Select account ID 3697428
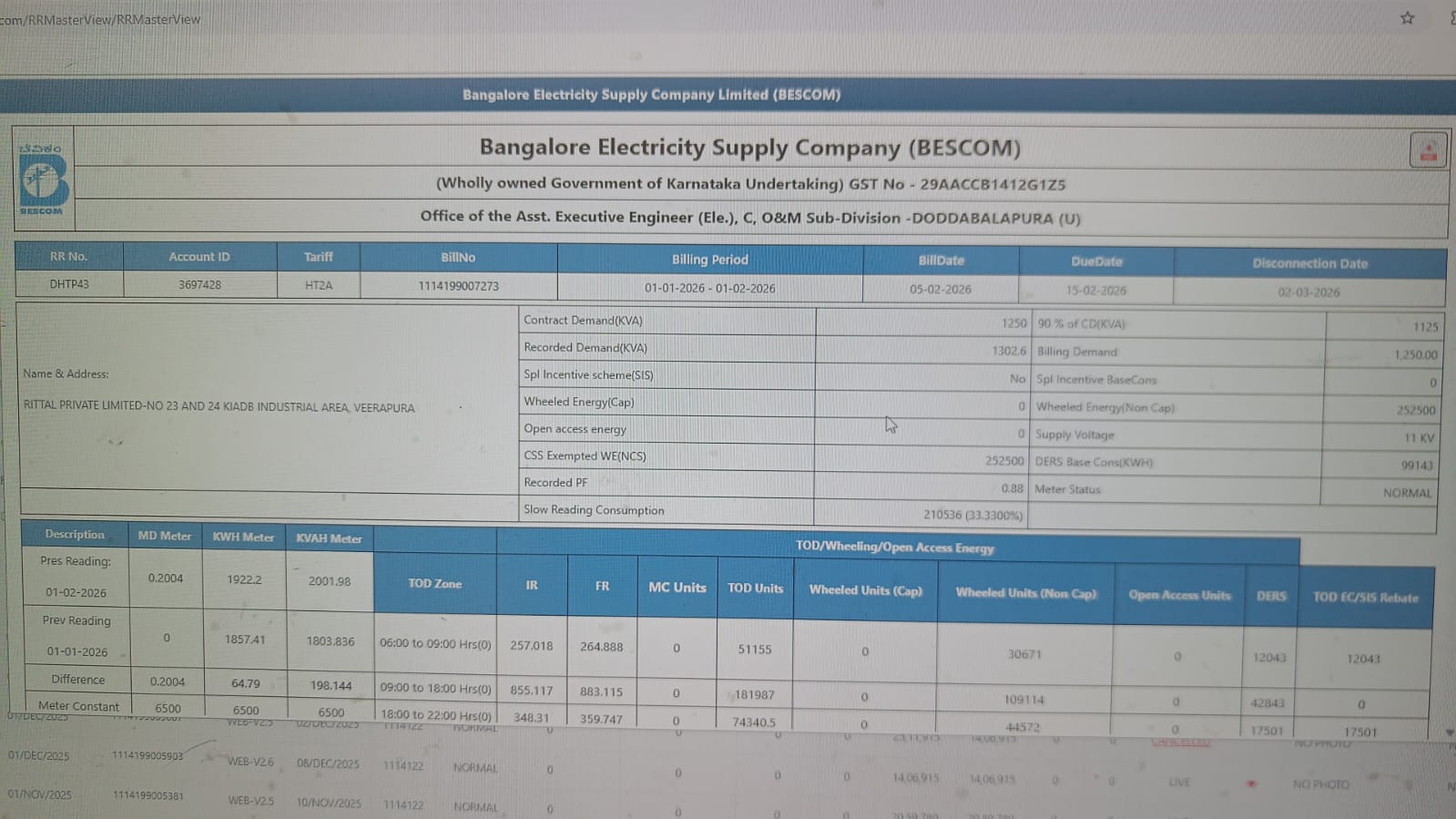This screenshot has height=819, width=1456. coord(199,285)
